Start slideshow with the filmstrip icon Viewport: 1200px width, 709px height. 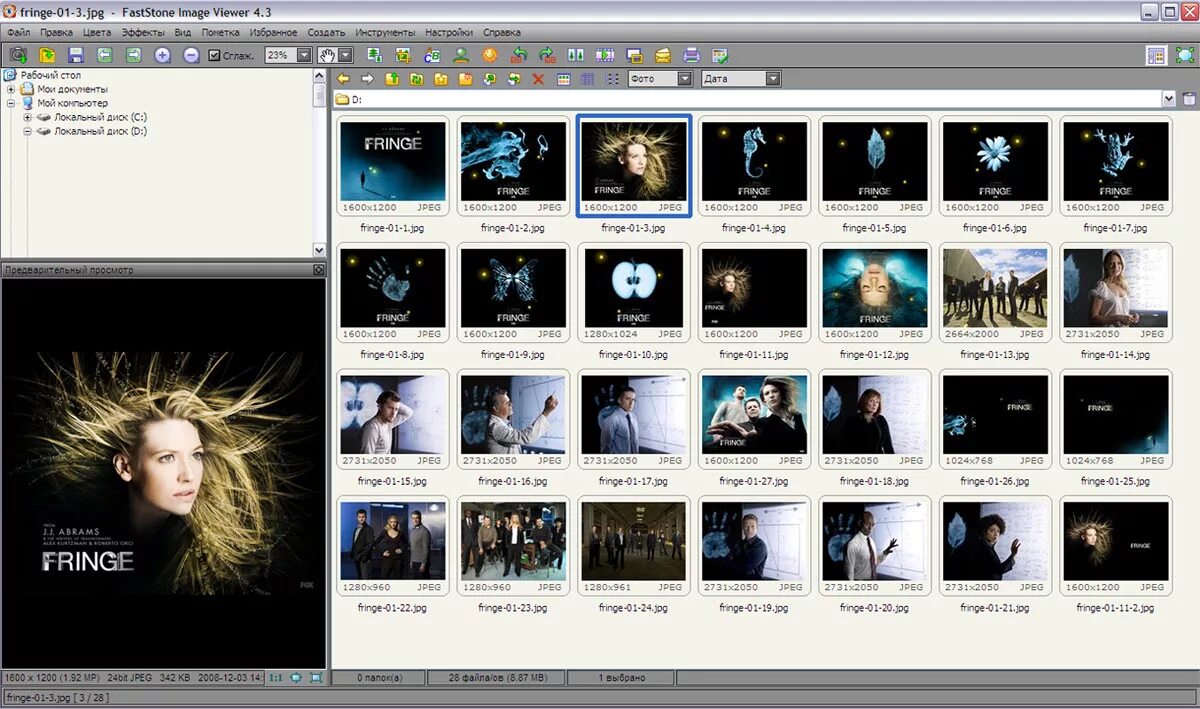pyautogui.click(x=605, y=55)
